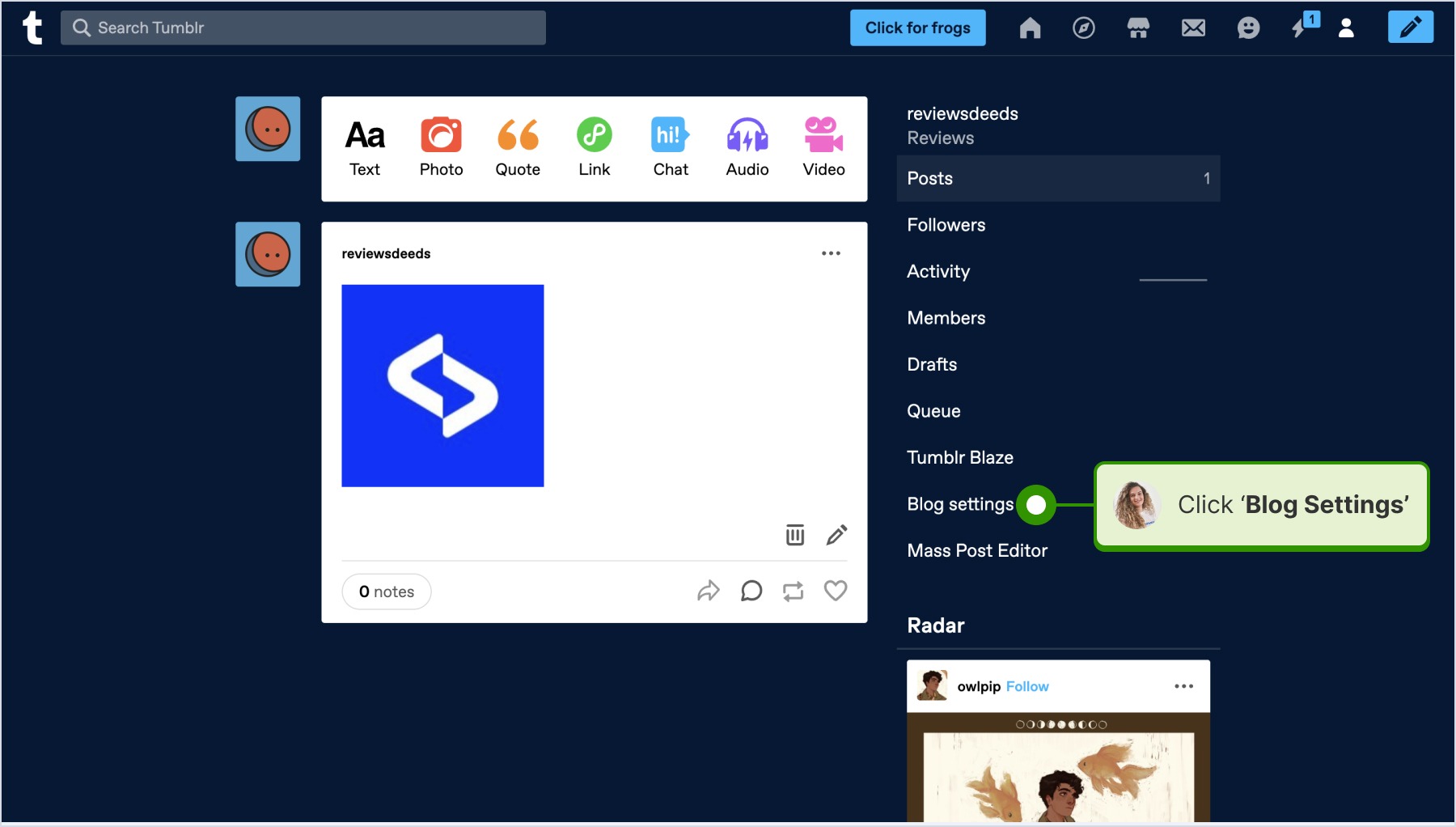Follow owlpip from the Radar
The image size is (1456, 827).
pyautogui.click(x=1027, y=686)
